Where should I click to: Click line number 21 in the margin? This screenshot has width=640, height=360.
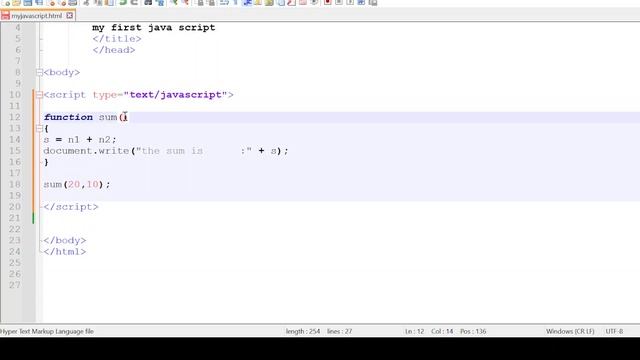click(x=15, y=218)
